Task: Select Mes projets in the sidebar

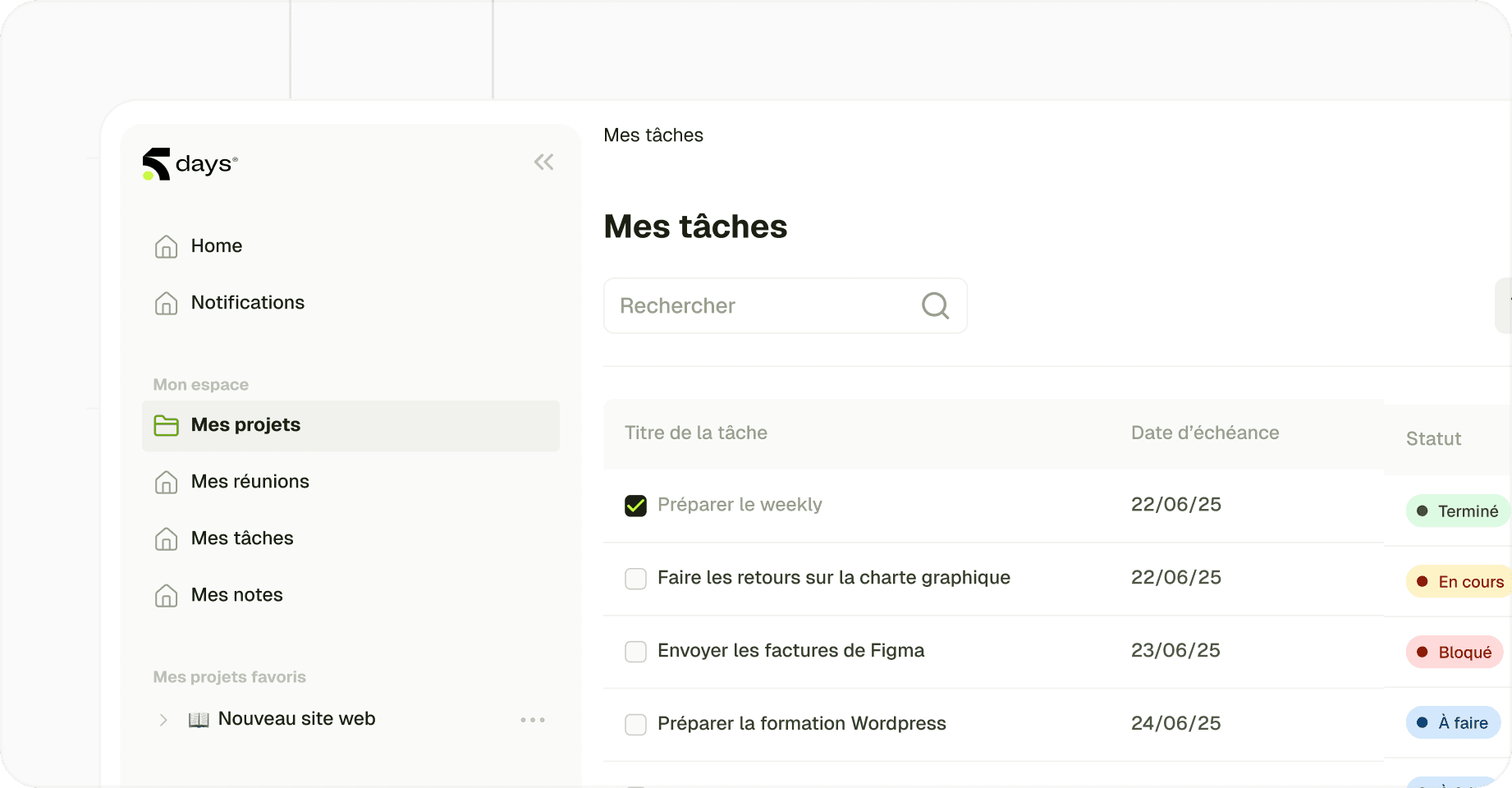Action: pyautogui.click(x=351, y=426)
